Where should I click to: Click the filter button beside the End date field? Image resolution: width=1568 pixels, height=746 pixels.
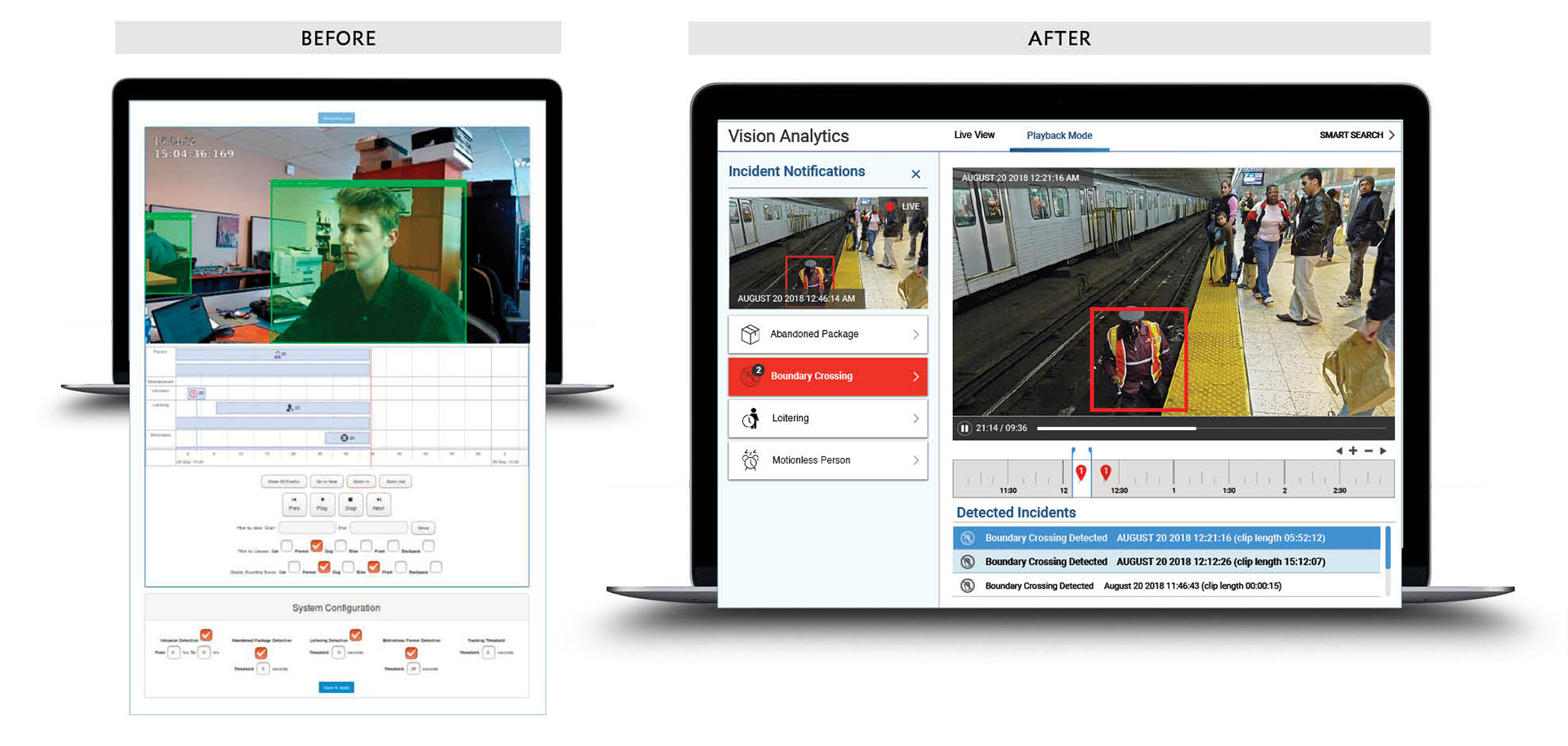click(x=423, y=528)
